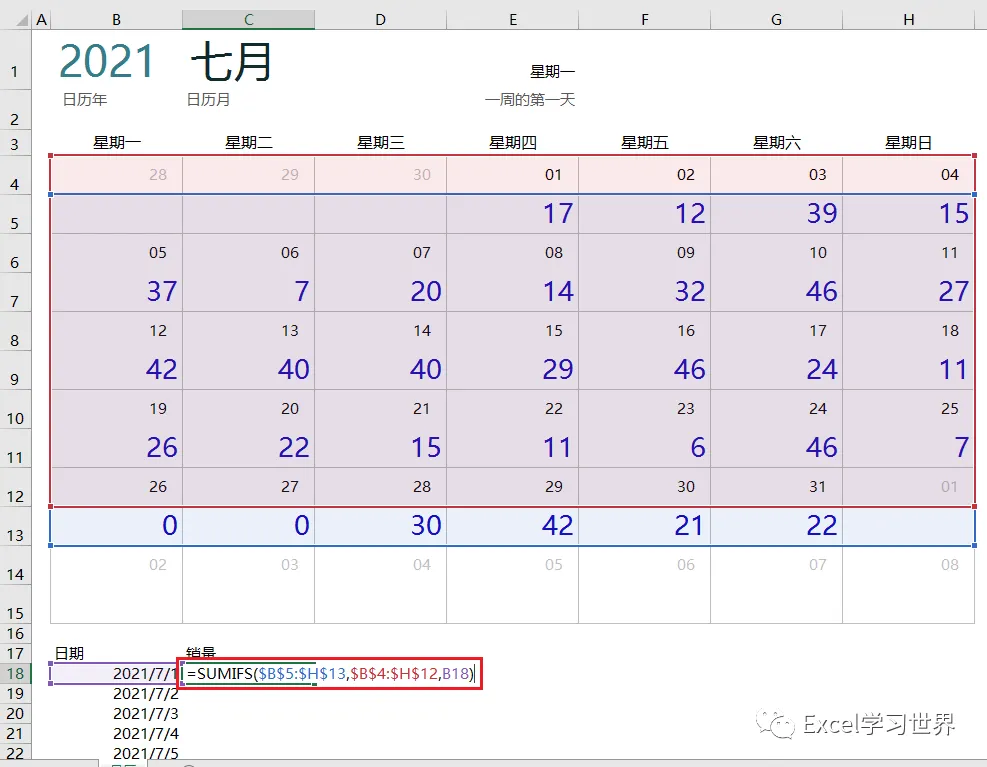
Task: Select the sales value 21 in row 13
Action: [x=645, y=526]
